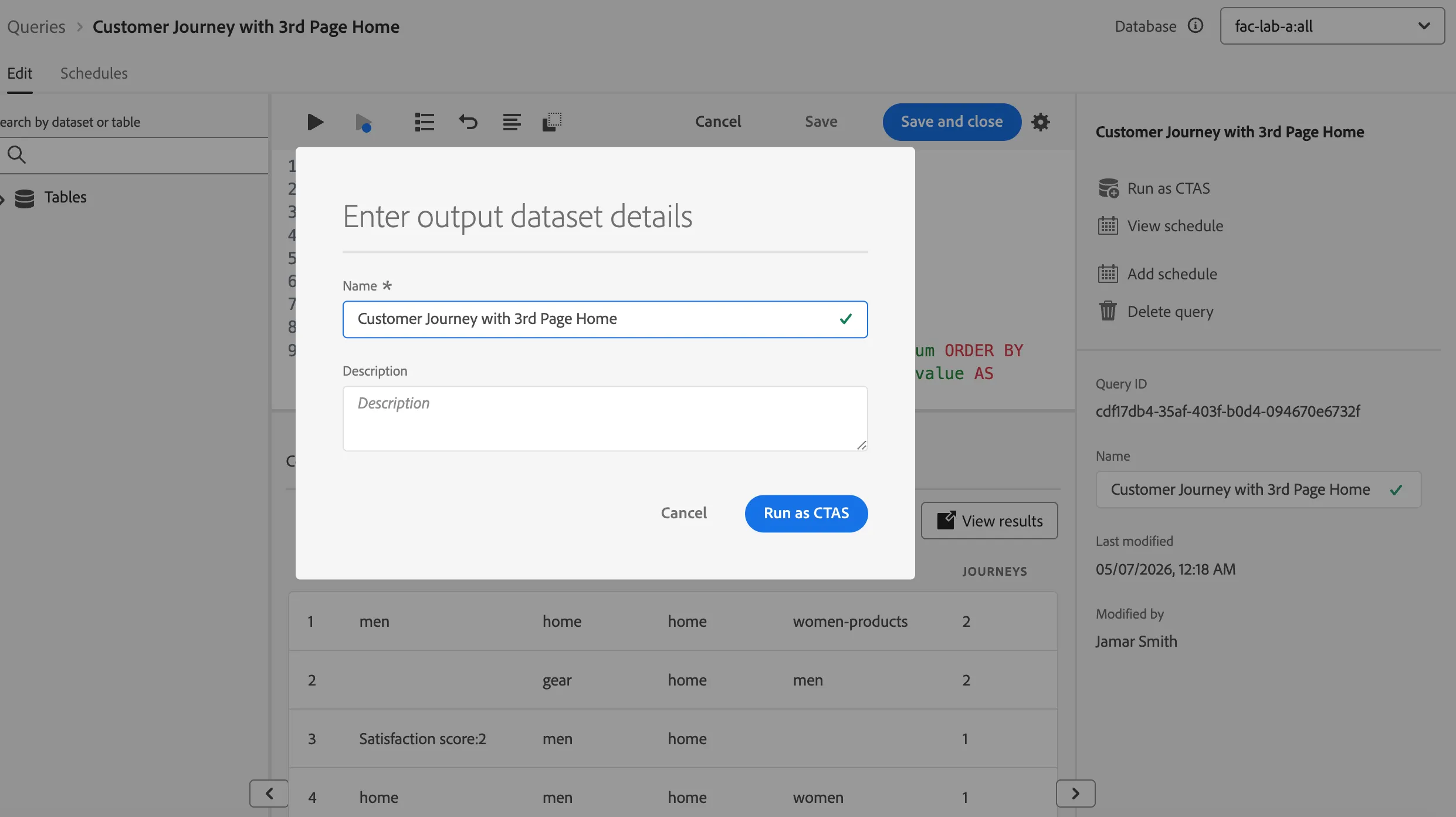Click the Tables database icon
The height and width of the screenshot is (817, 1456).
[x=25, y=198]
